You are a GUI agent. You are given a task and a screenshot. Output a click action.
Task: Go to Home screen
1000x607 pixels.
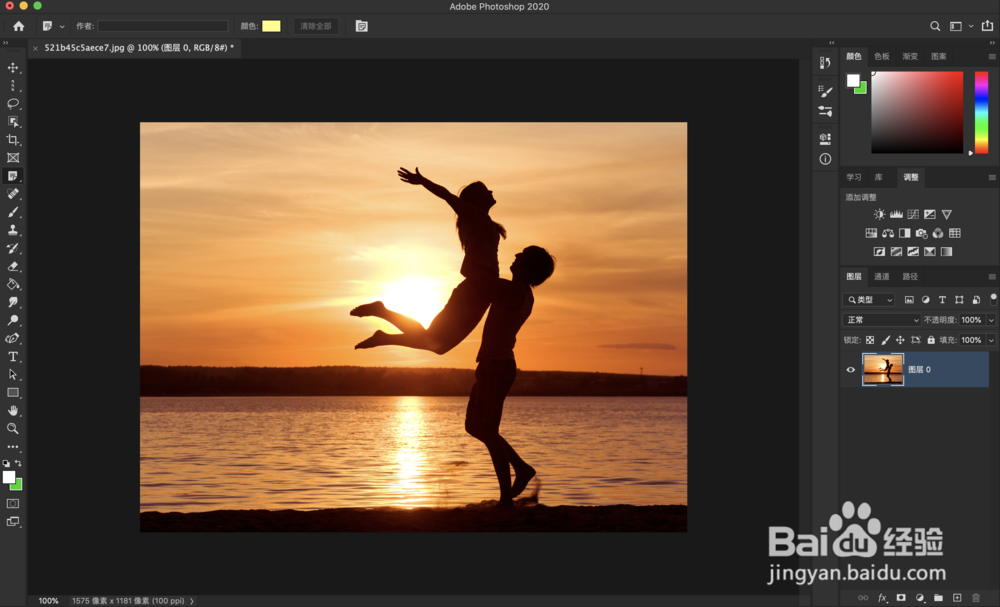(18, 26)
